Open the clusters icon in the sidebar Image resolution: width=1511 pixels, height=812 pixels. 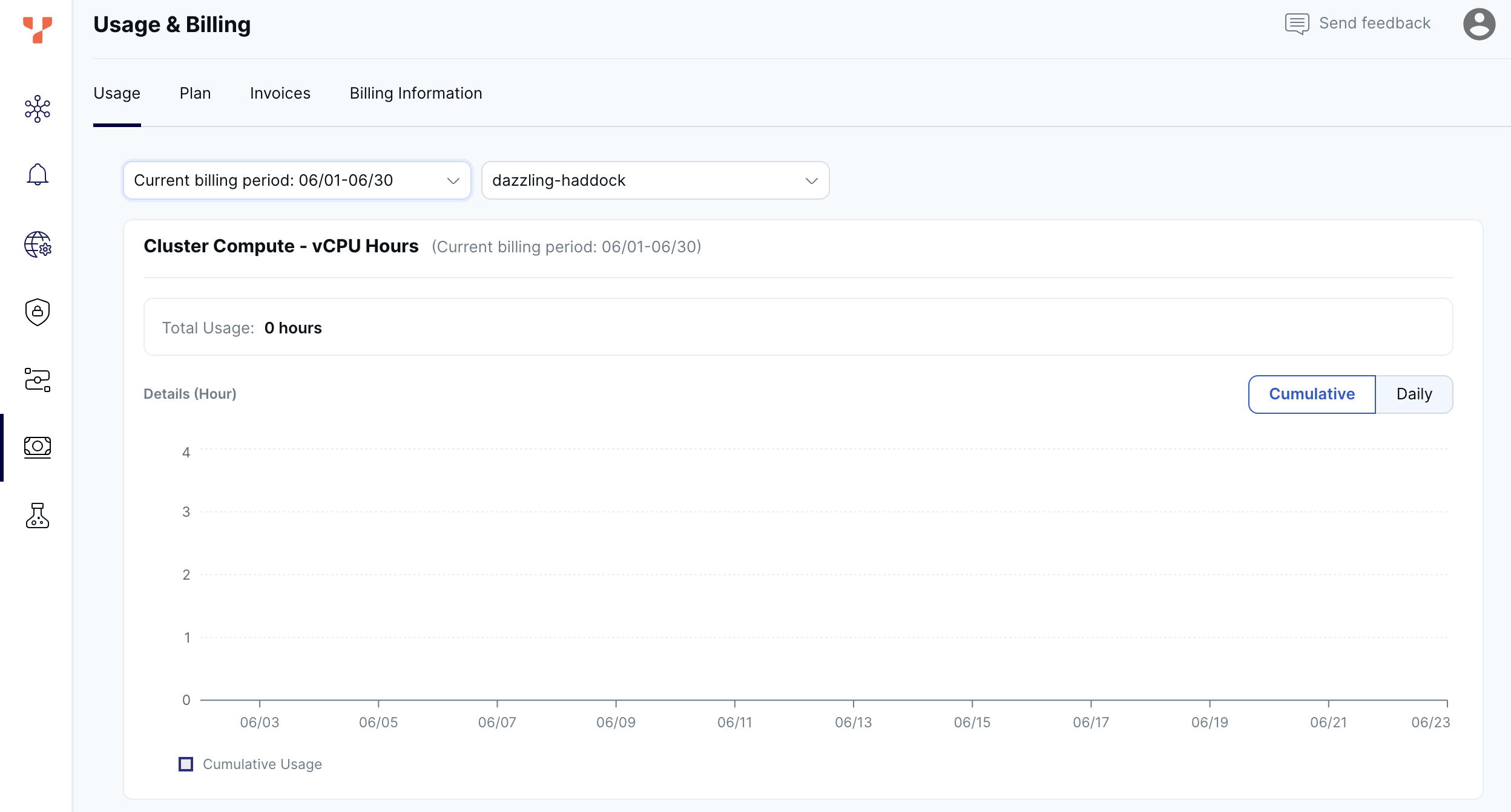[38, 109]
